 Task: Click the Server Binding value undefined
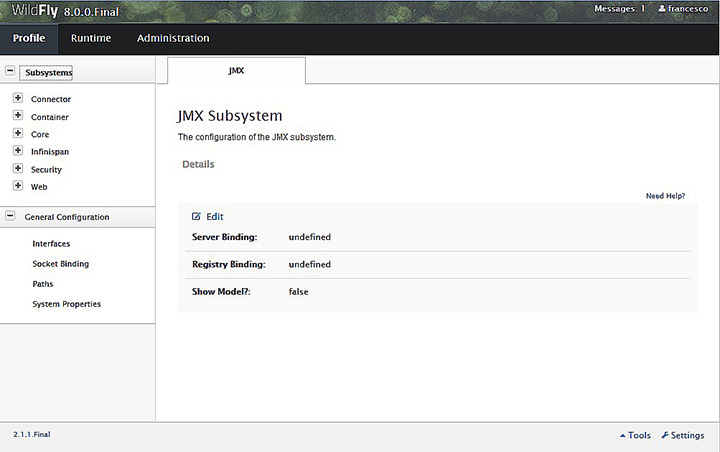coord(309,237)
